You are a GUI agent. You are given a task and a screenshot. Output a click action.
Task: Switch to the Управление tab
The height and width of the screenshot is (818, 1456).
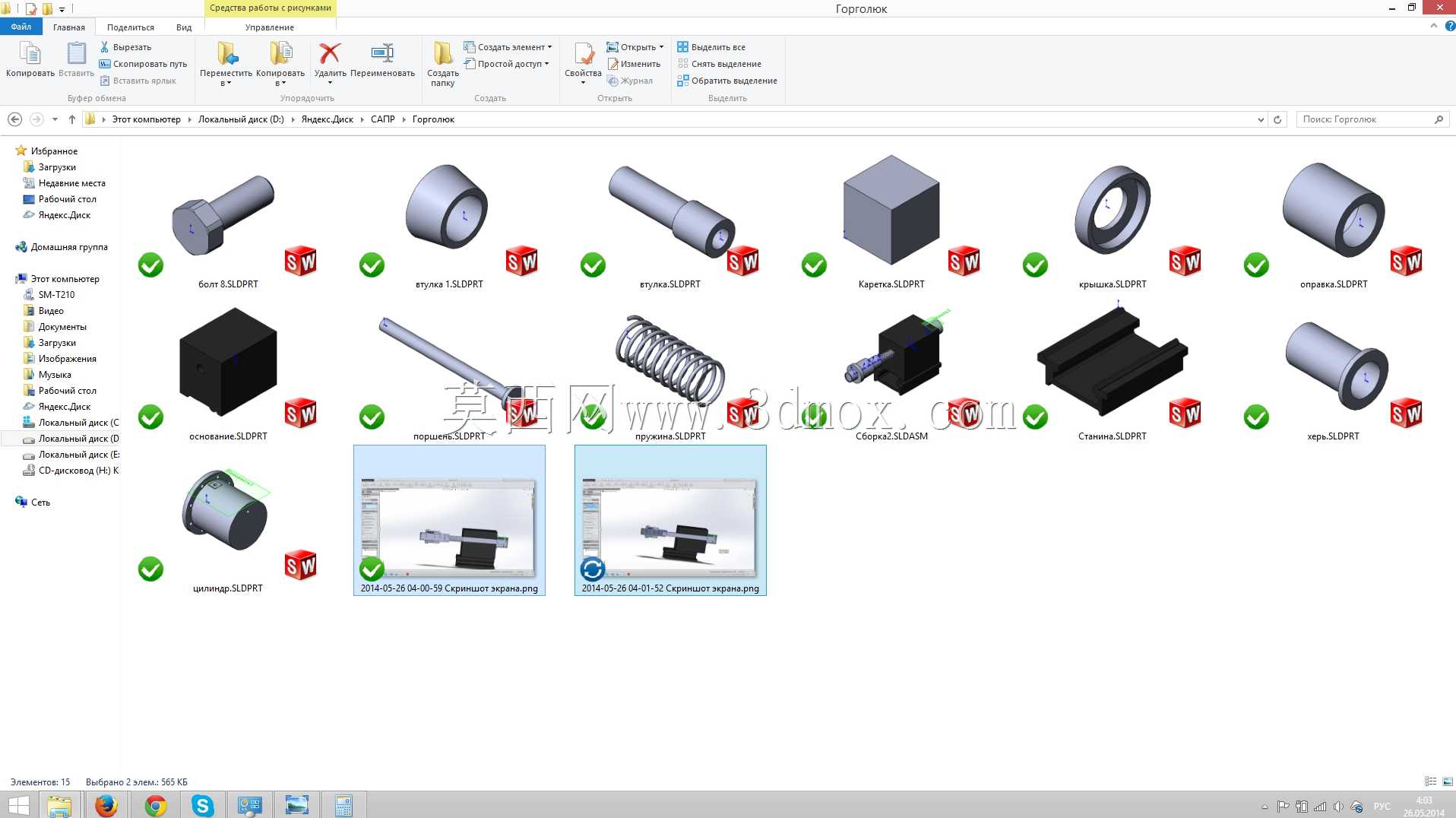(x=270, y=27)
